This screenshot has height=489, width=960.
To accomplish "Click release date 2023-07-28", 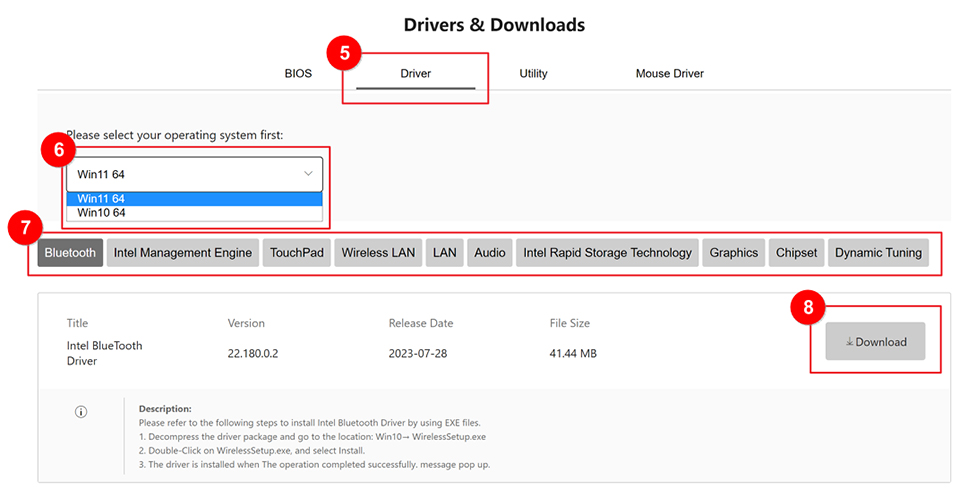I will click(x=418, y=354).
